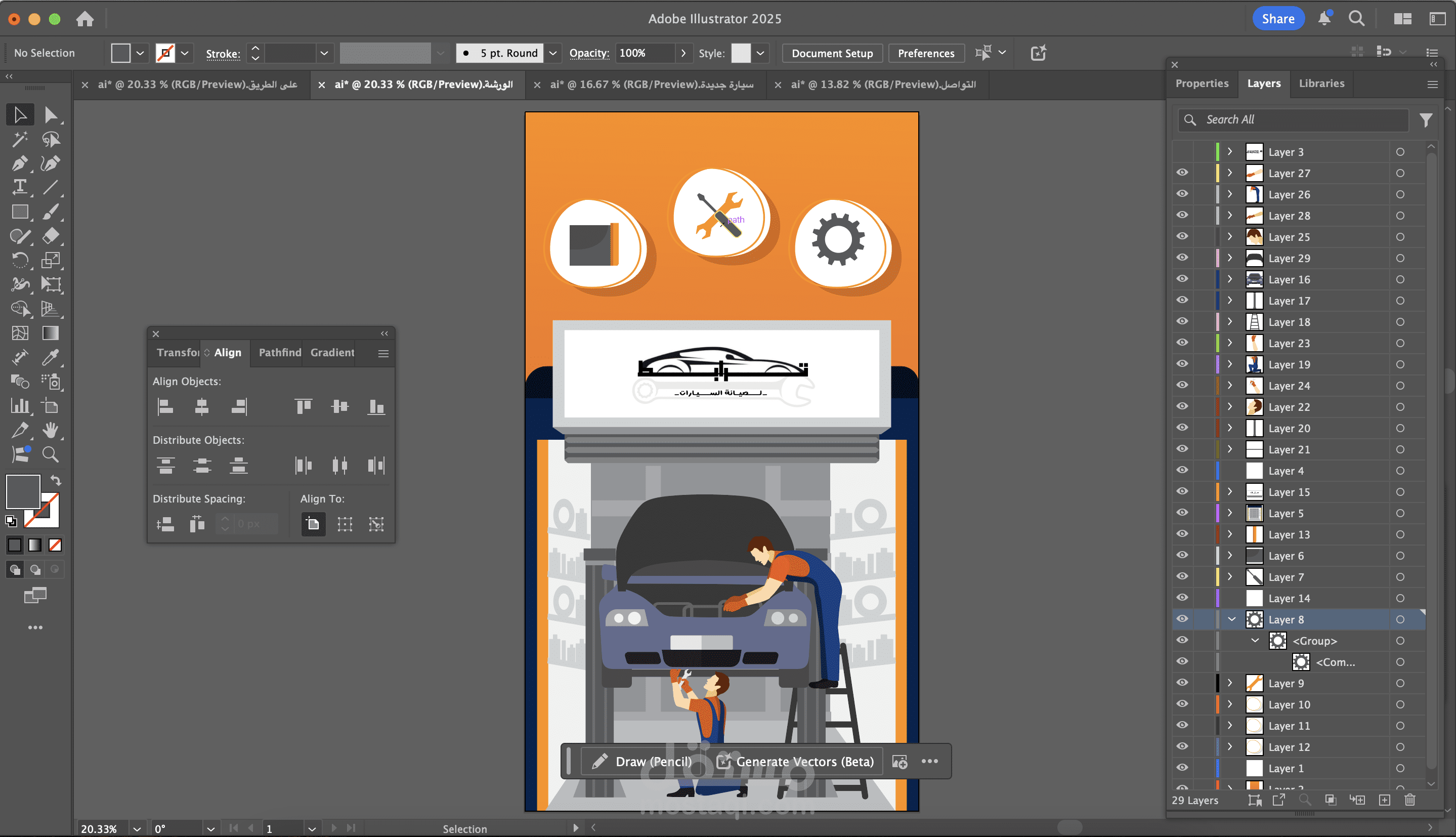The width and height of the screenshot is (1456, 837).
Task: Hide Layer 27 using its eye icon
Action: [x=1182, y=173]
